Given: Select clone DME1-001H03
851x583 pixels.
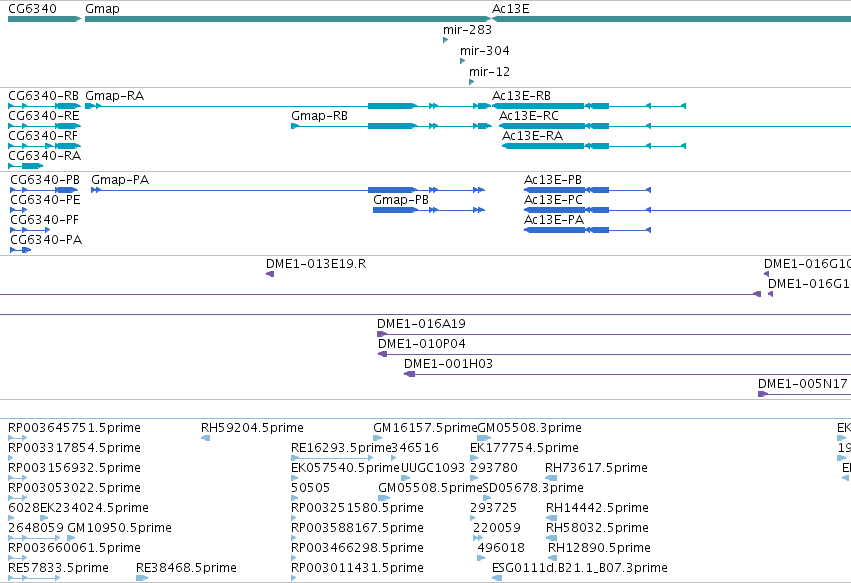Looking at the screenshot, I should coord(448,365).
